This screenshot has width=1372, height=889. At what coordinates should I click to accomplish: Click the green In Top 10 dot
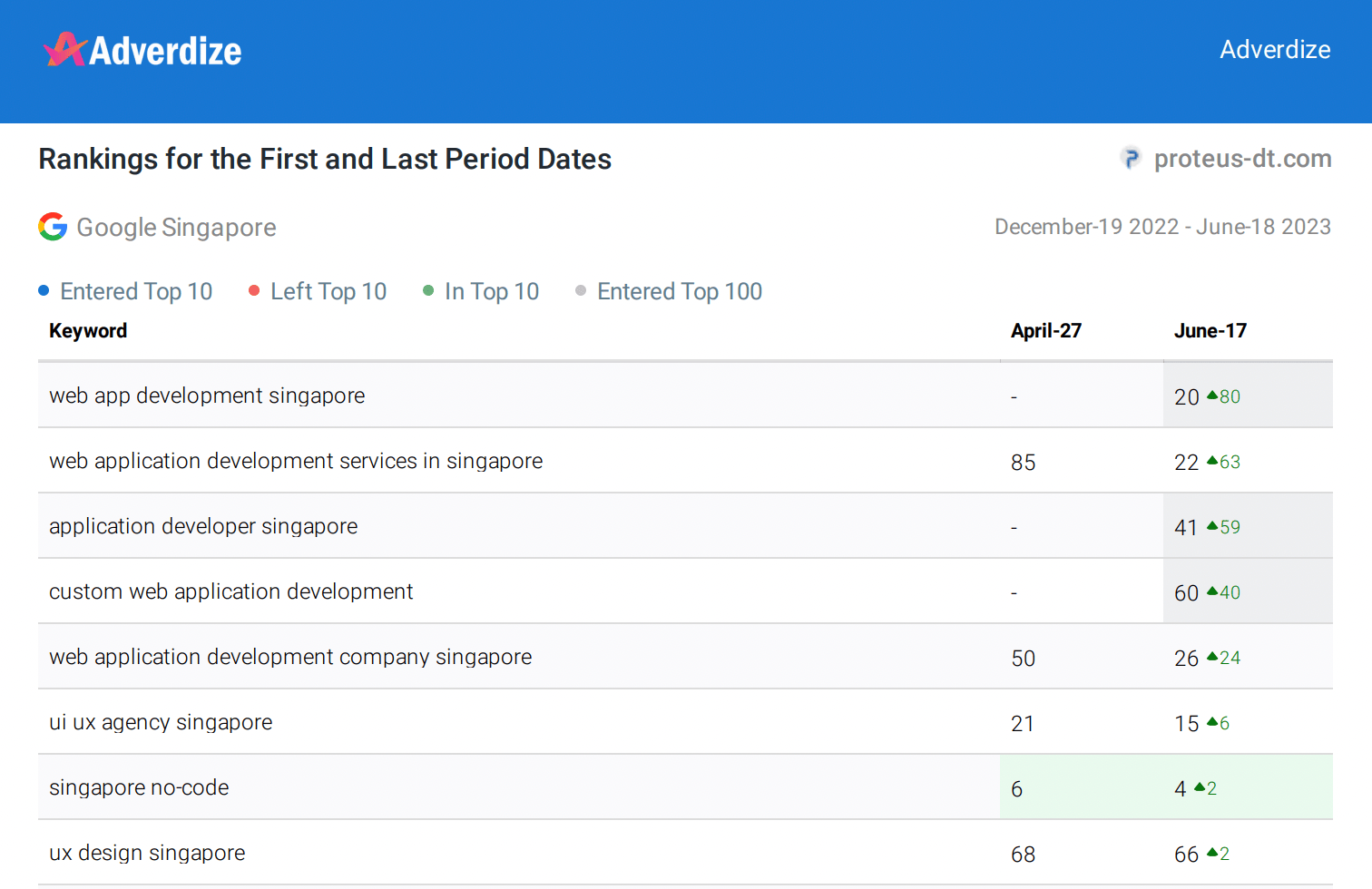(x=428, y=291)
